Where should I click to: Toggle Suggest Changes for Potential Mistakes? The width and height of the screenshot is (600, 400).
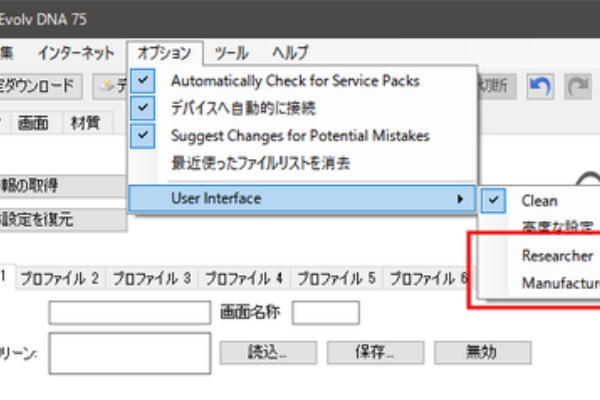302,136
